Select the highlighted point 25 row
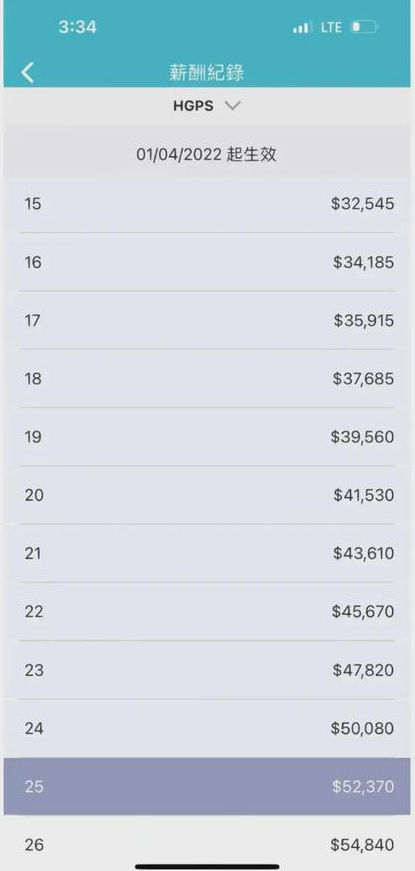Image resolution: width=415 pixels, height=871 pixels. pyautogui.click(x=207, y=787)
